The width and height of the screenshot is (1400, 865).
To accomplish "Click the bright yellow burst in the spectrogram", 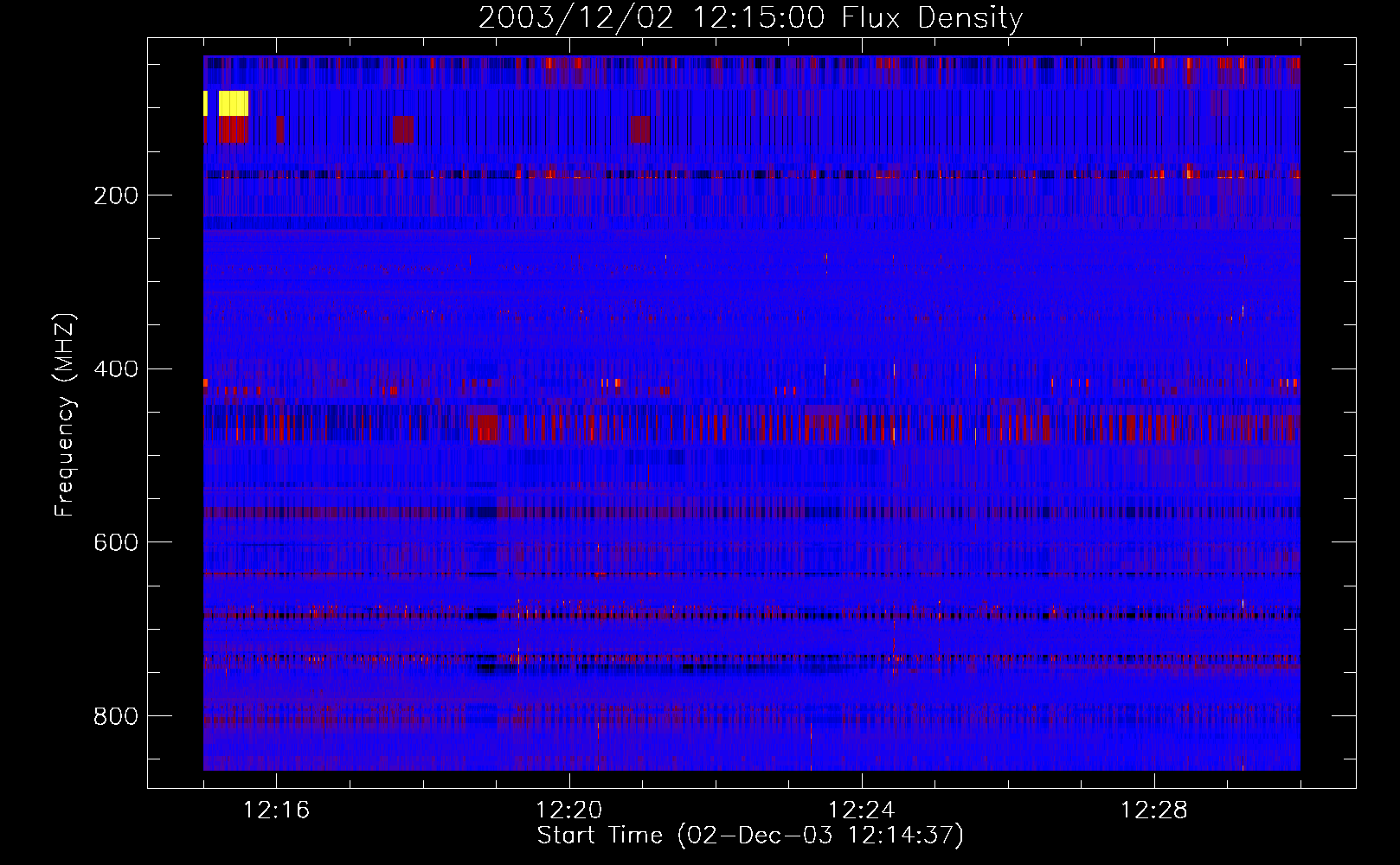I will 234,103.
